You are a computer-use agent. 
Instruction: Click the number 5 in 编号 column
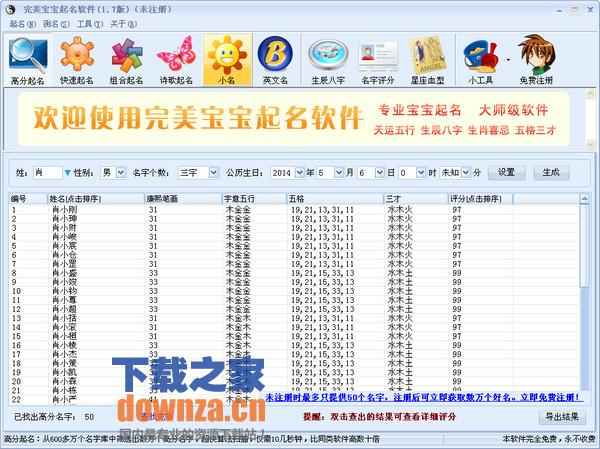14,246
